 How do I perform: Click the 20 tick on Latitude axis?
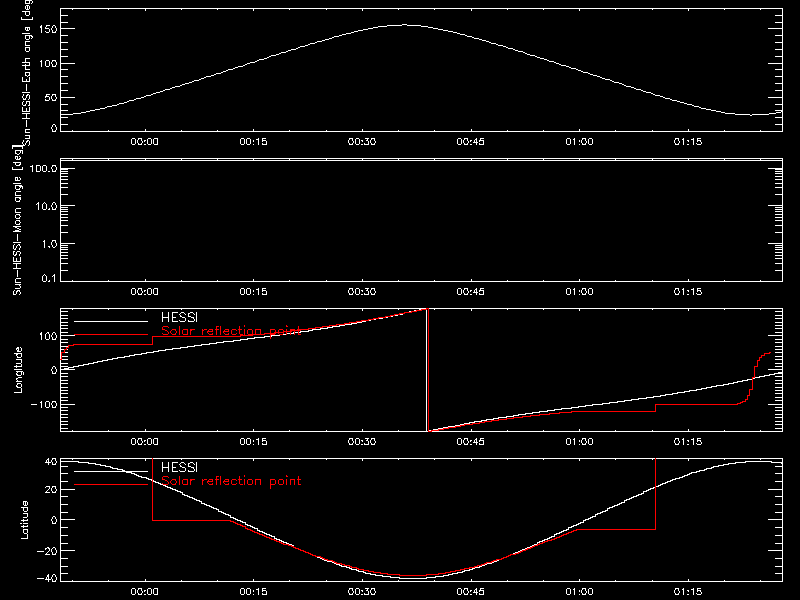click(51, 490)
